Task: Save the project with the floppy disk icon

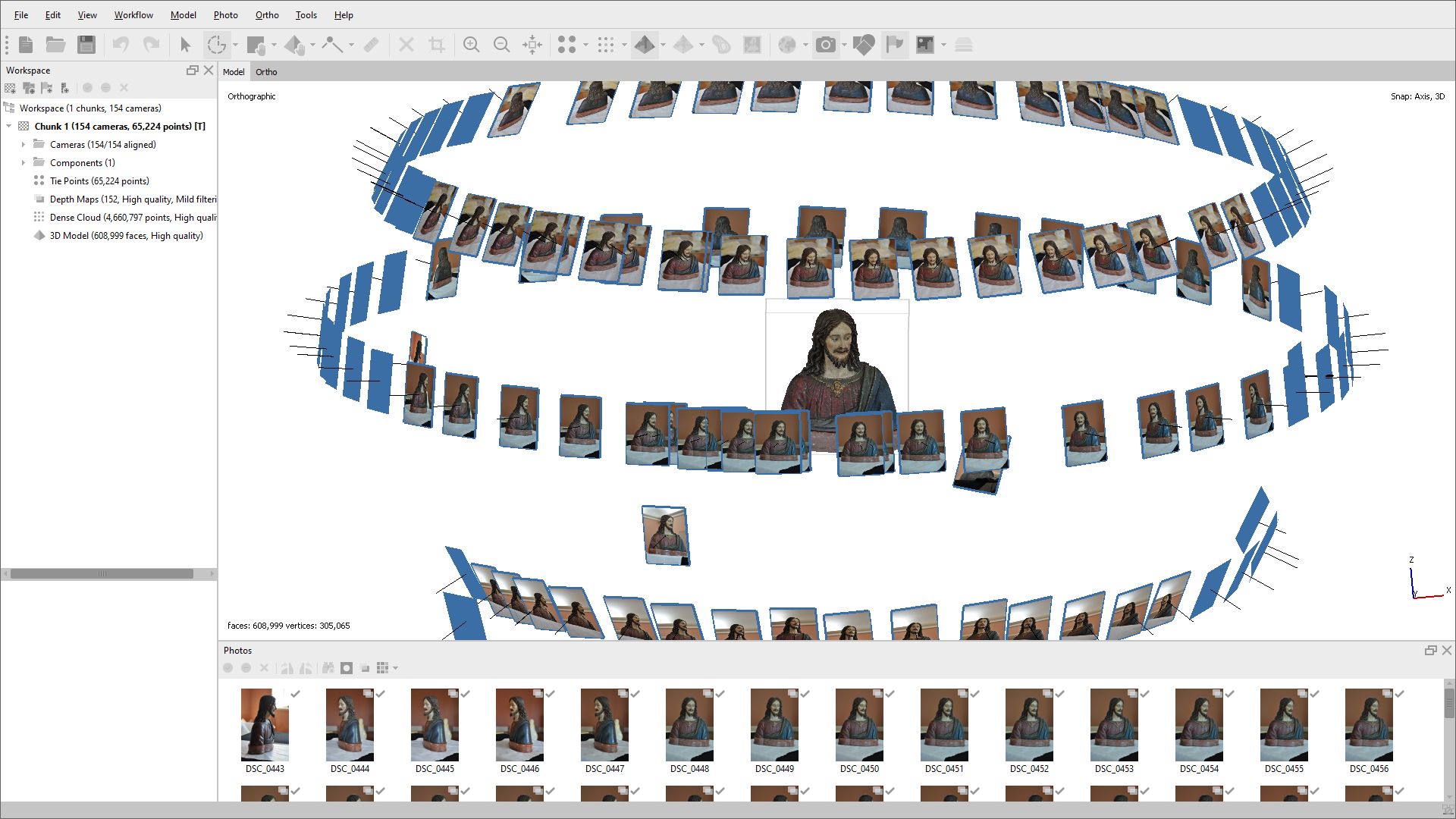Action: click(x=86, y=45)
